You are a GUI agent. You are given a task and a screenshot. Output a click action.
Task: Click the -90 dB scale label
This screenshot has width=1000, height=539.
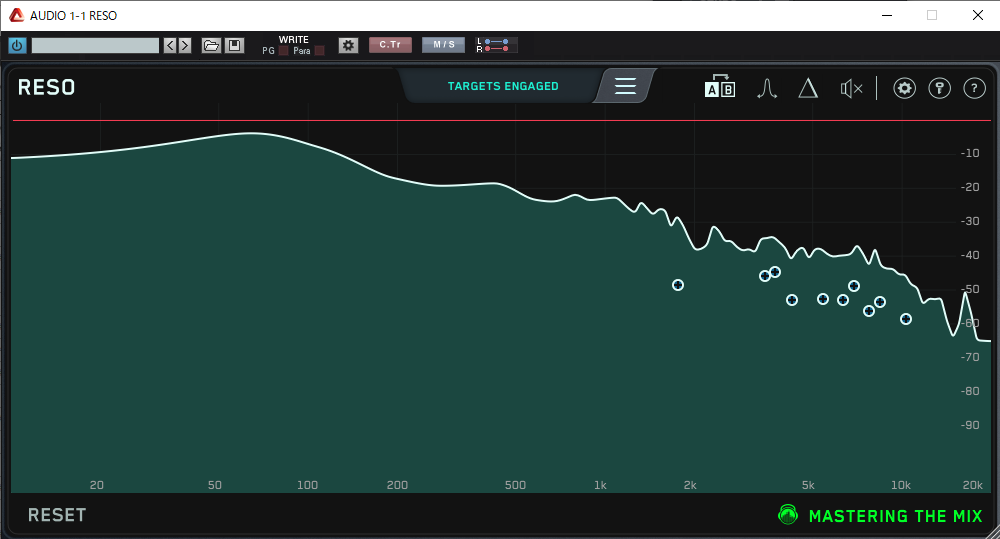(x=970, y=425)
